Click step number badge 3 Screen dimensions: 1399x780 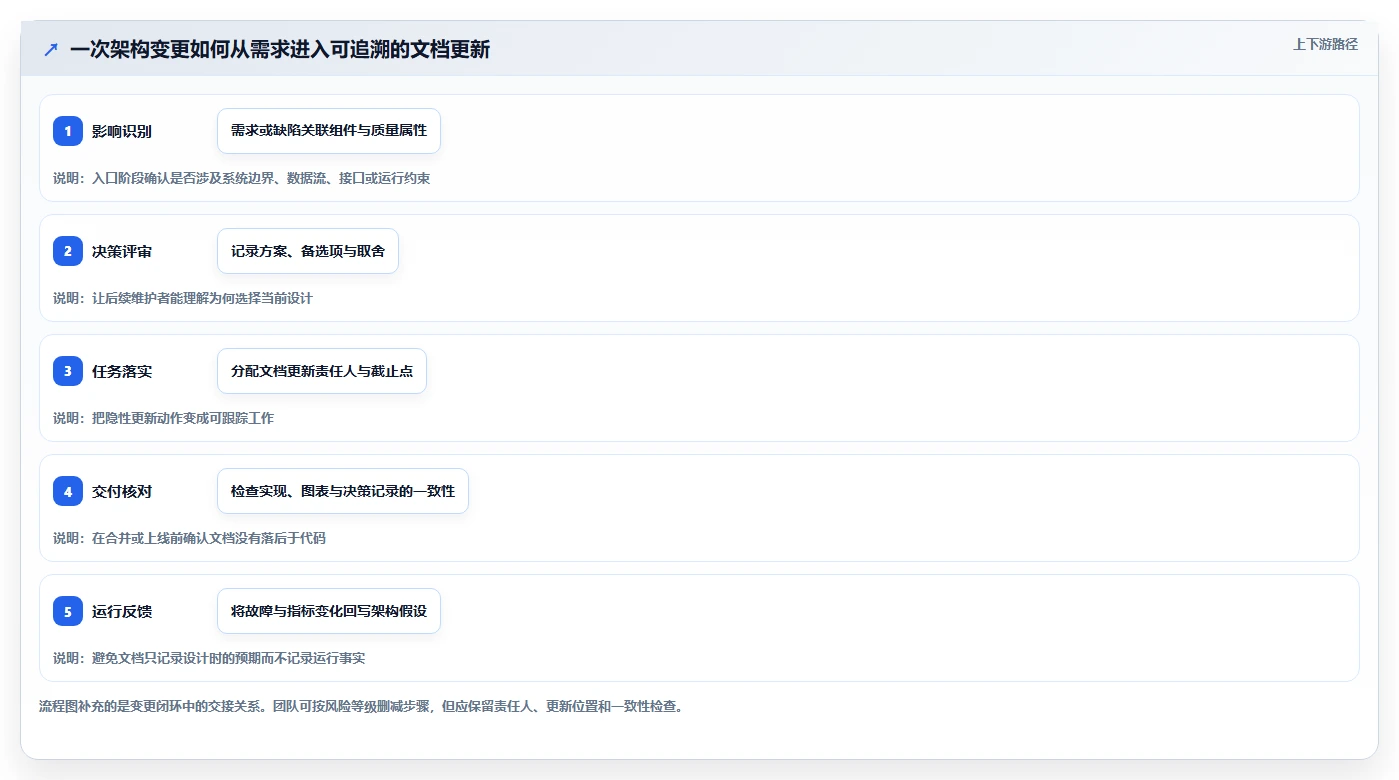pos(68,371)
